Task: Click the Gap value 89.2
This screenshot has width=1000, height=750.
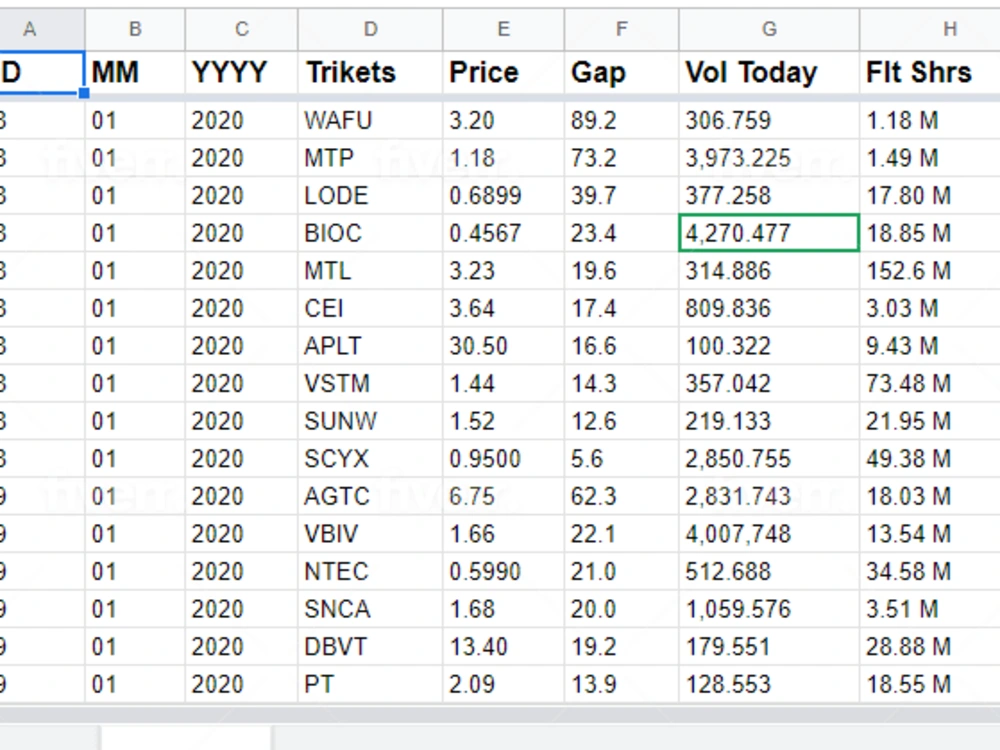Action: click(621, 121)
